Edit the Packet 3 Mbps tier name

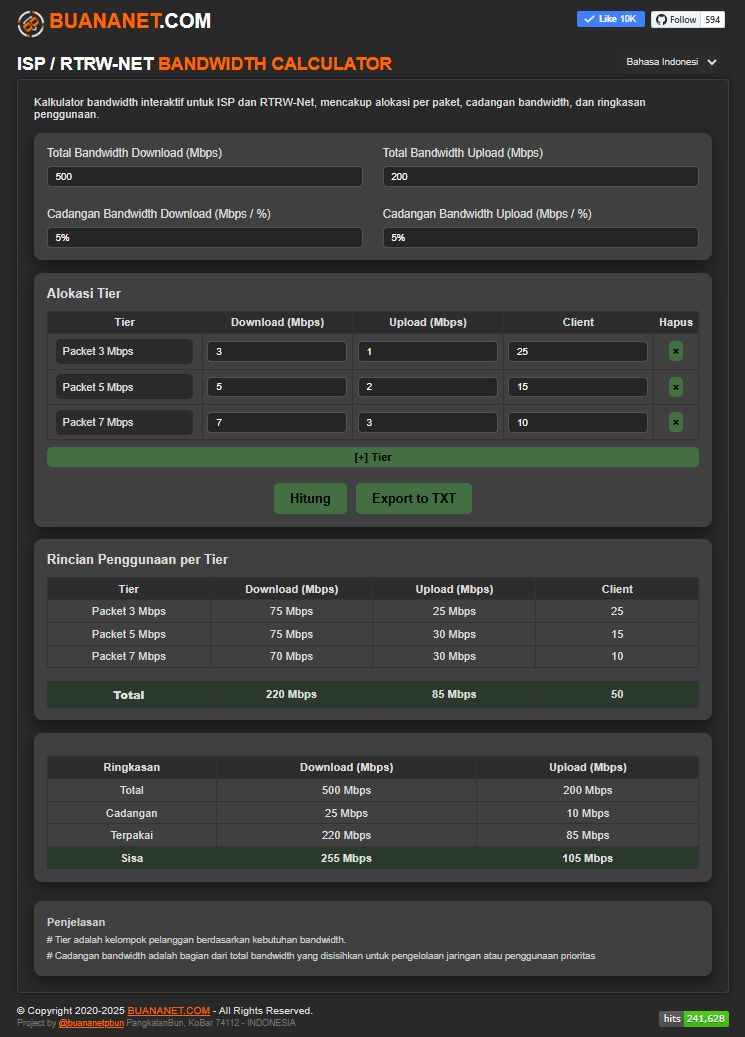pyautogui.click(x=124, y=351)
